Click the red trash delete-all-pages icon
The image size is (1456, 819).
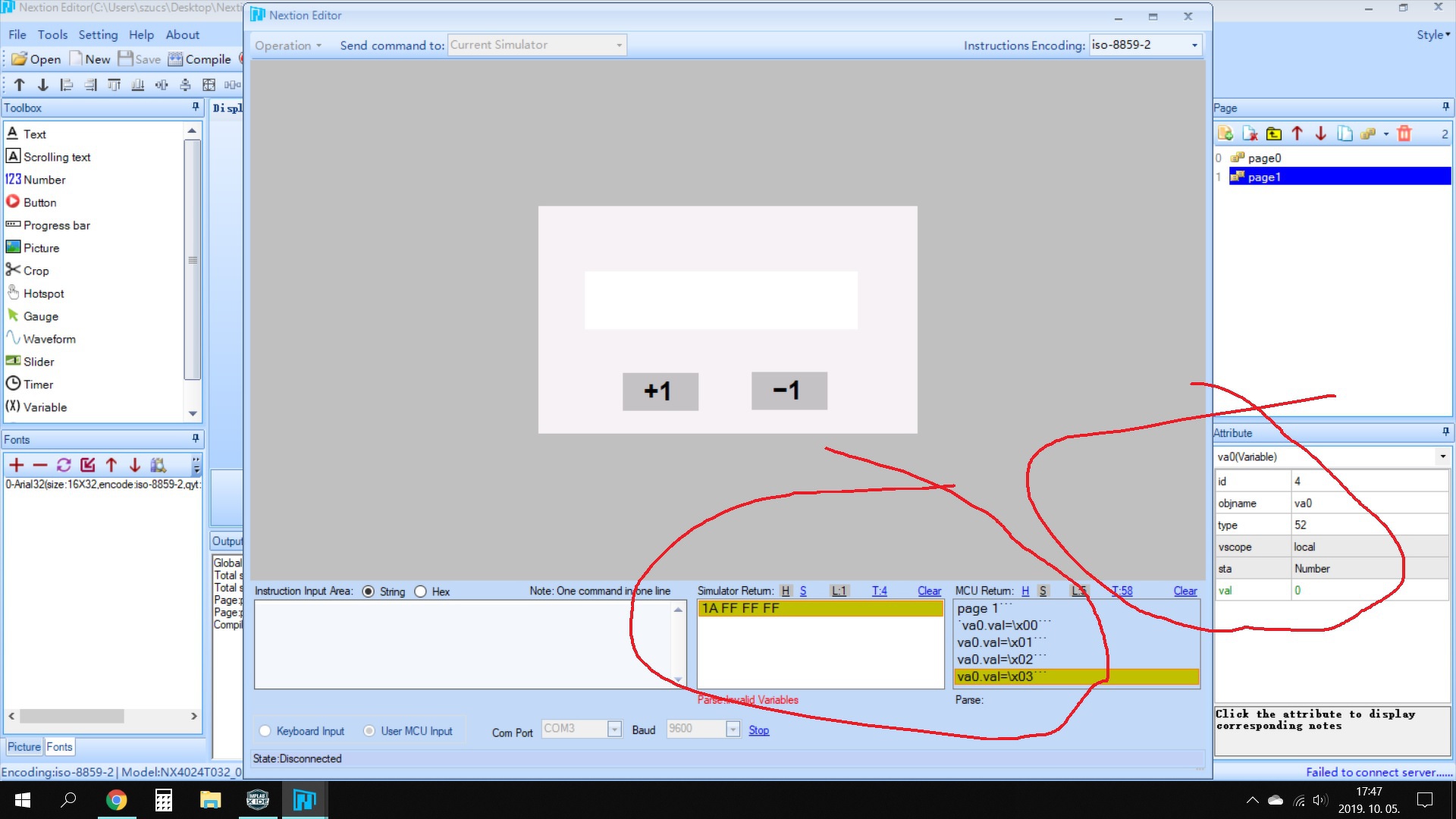pyautogui.click(x=1404, y=133)
